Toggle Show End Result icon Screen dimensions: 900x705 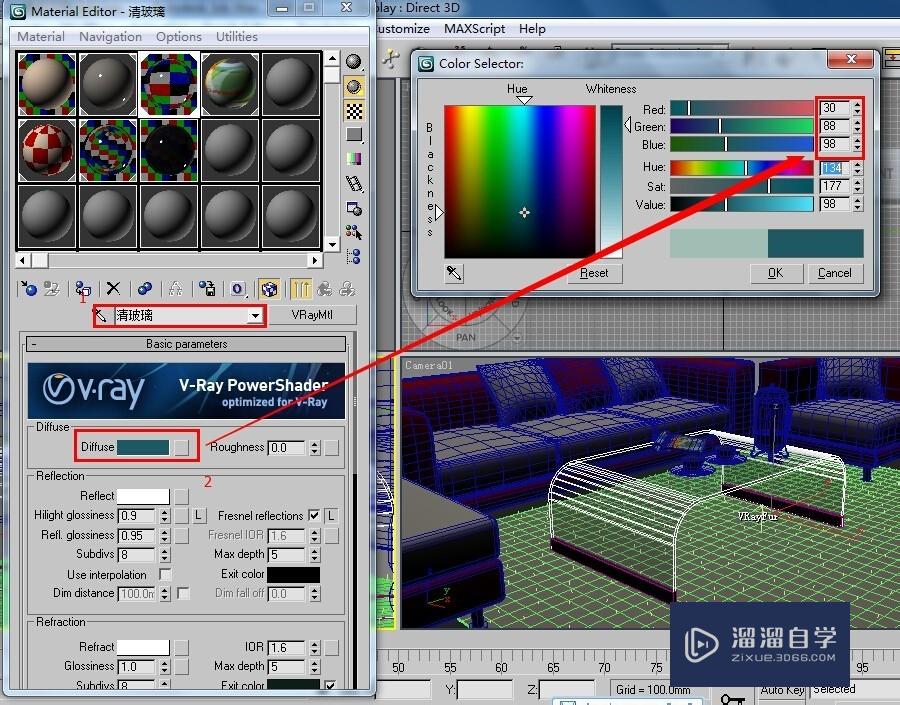coord(300,288)
